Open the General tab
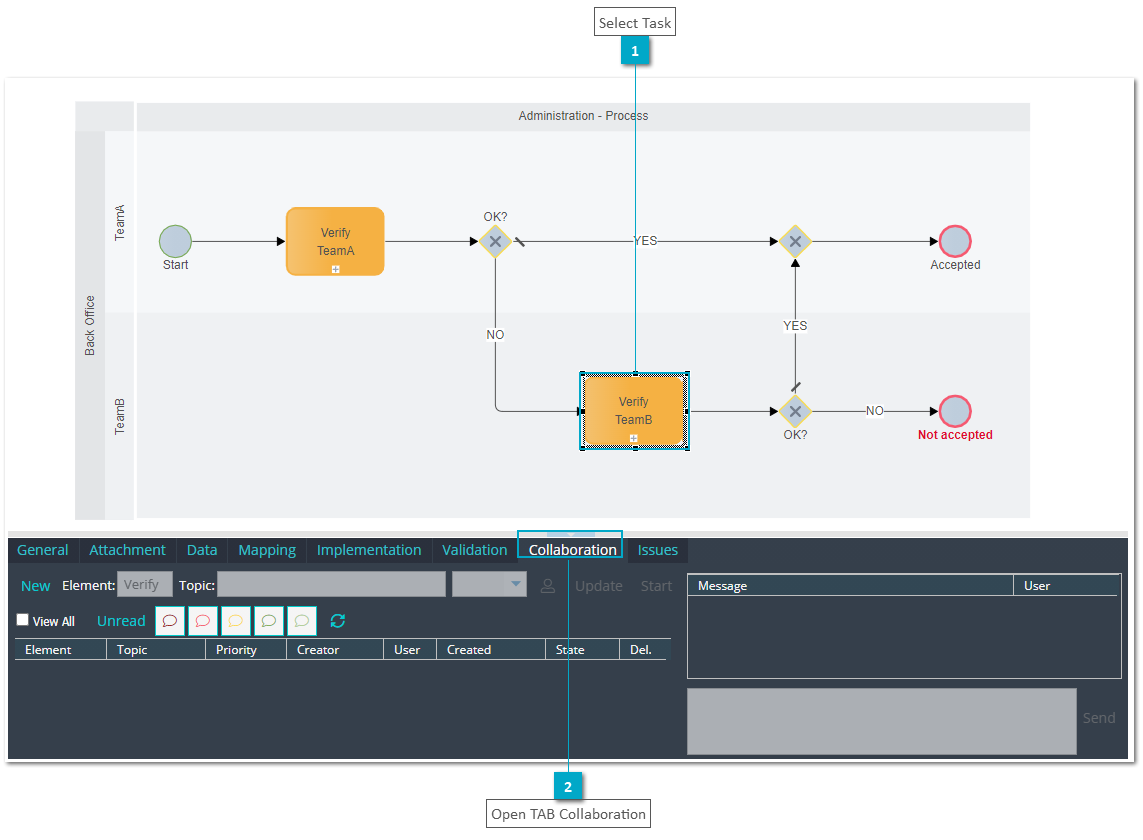This screenshot has height=840, width=1143. (42, 550)
